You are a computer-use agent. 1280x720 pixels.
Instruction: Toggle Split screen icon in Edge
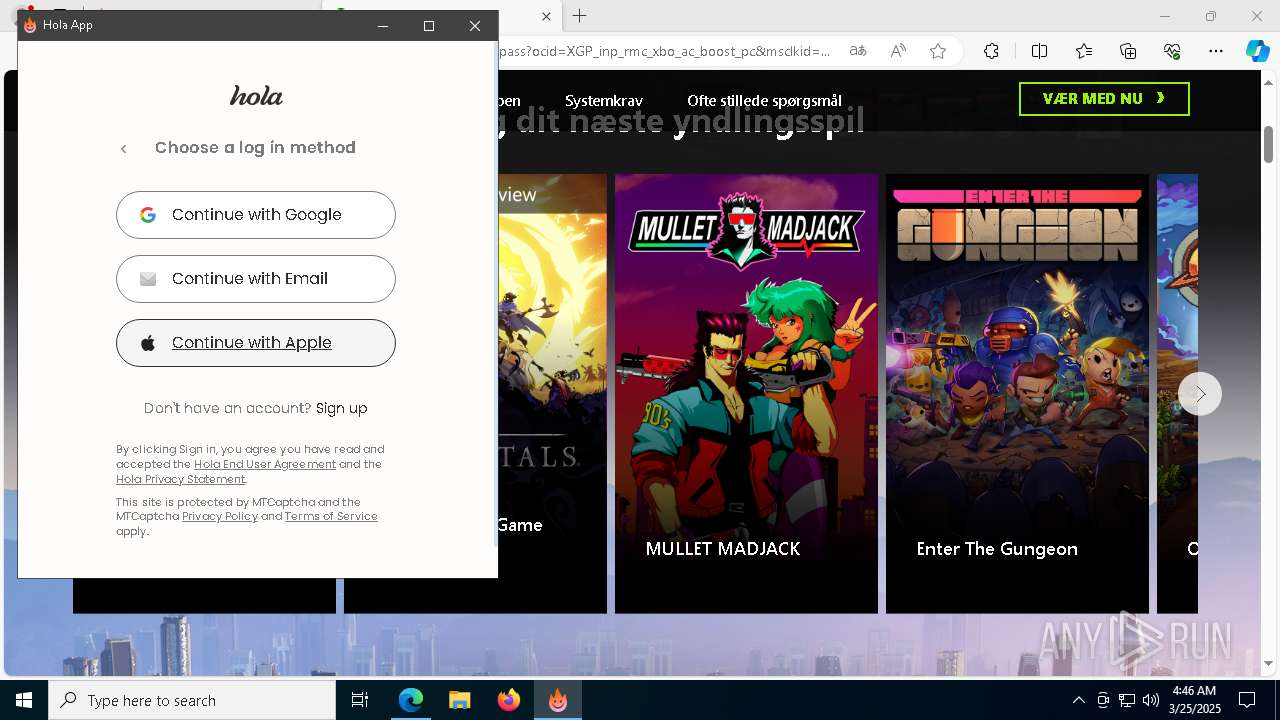pos(1040,51)
